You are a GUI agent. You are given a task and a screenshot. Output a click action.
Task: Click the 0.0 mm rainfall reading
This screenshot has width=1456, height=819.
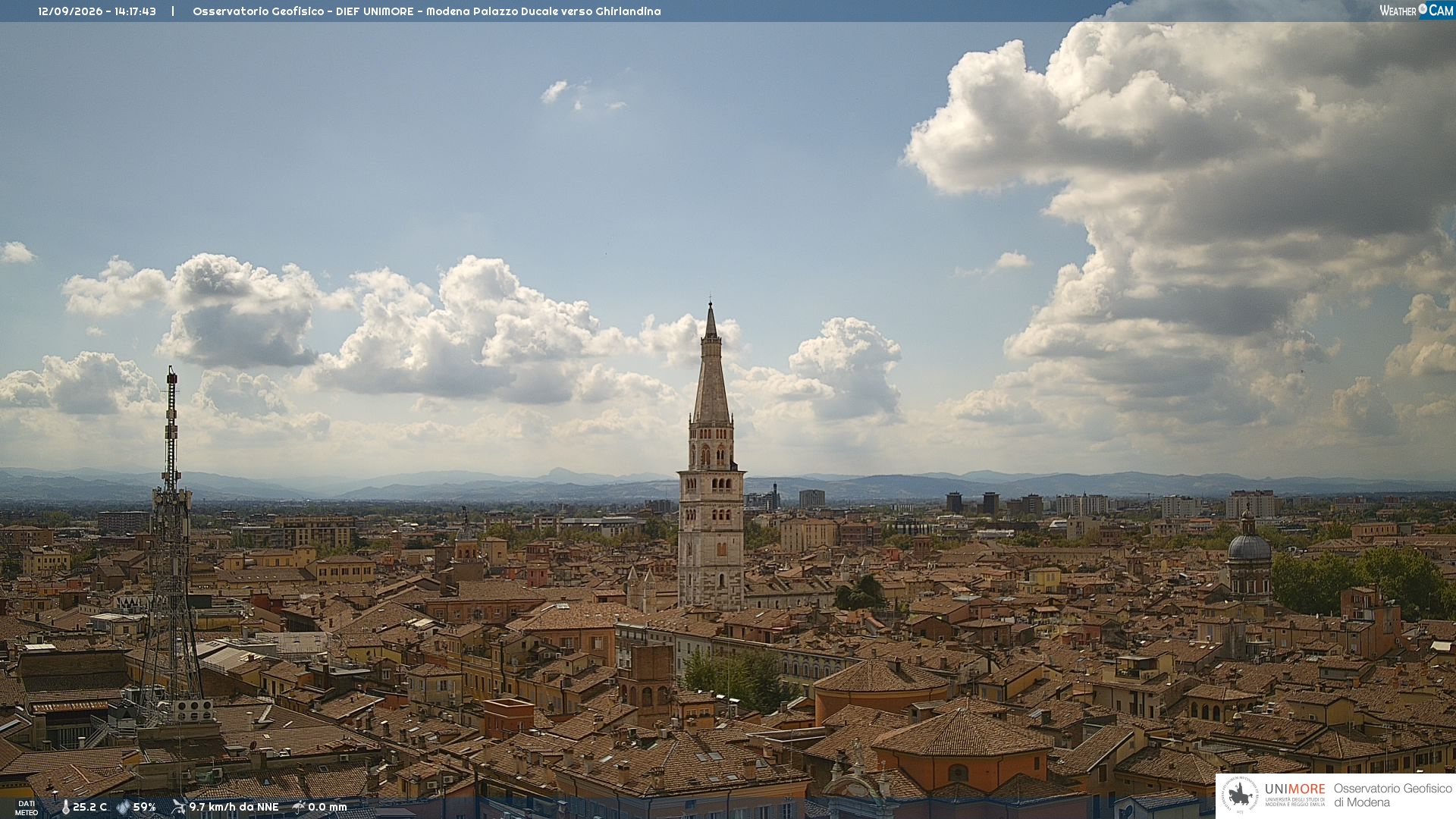(x=327, y=807)
